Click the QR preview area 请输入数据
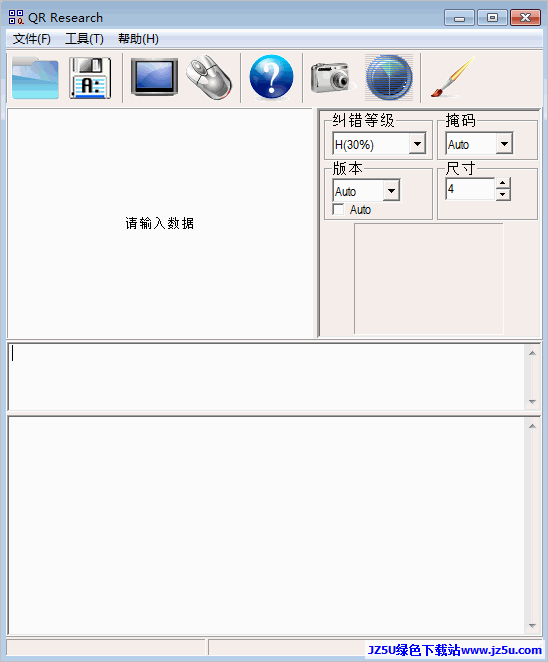The image size is (548, 662). [160, 223]
